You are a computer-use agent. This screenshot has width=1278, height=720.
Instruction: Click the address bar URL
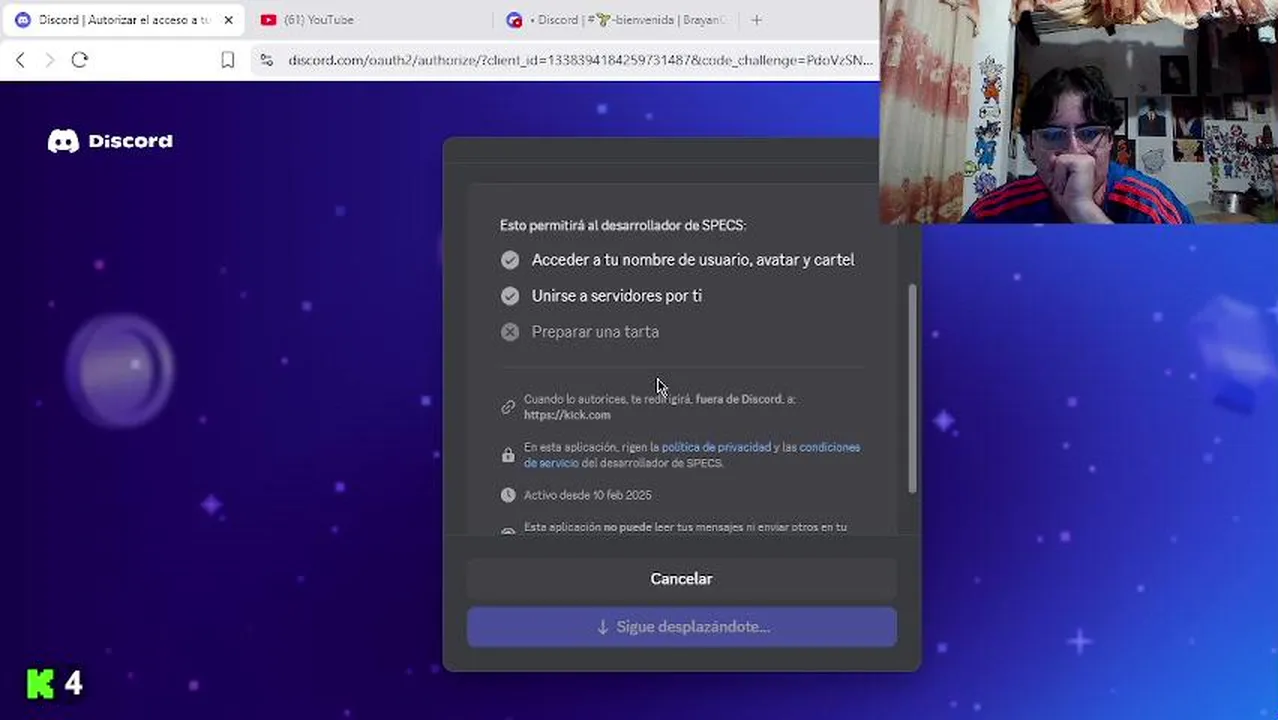coord(580,60)
